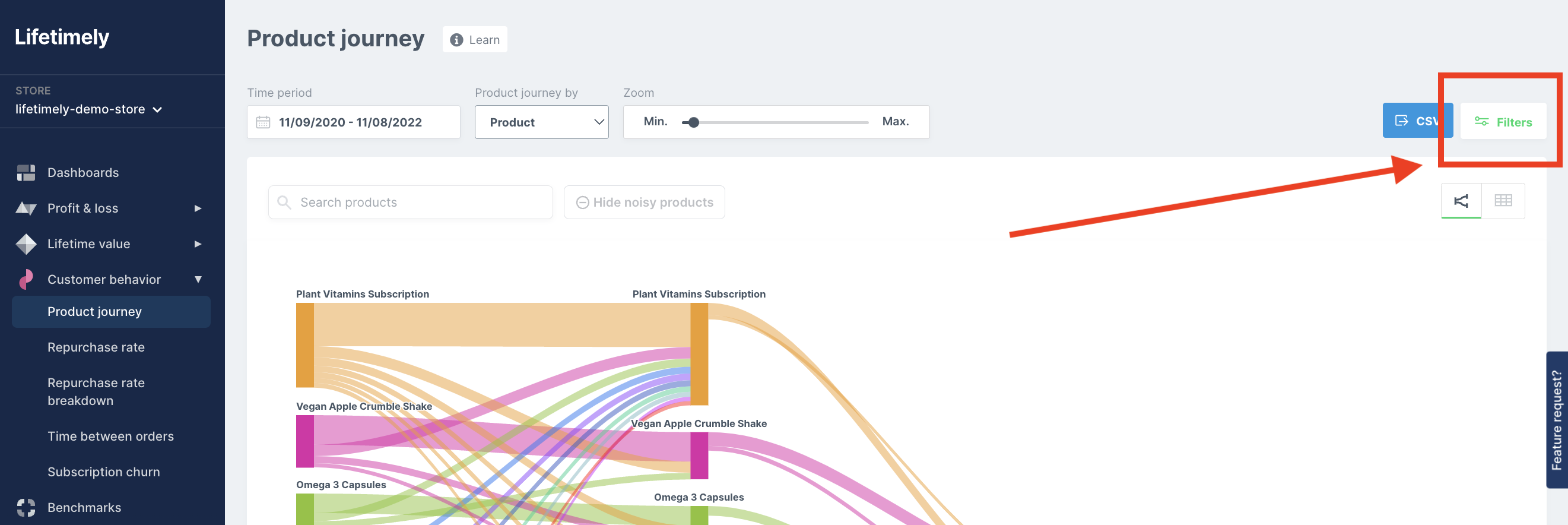Open the lifetimely-demo-store store selector
This screenshot has width=1568, height=525.
(89, 110)
